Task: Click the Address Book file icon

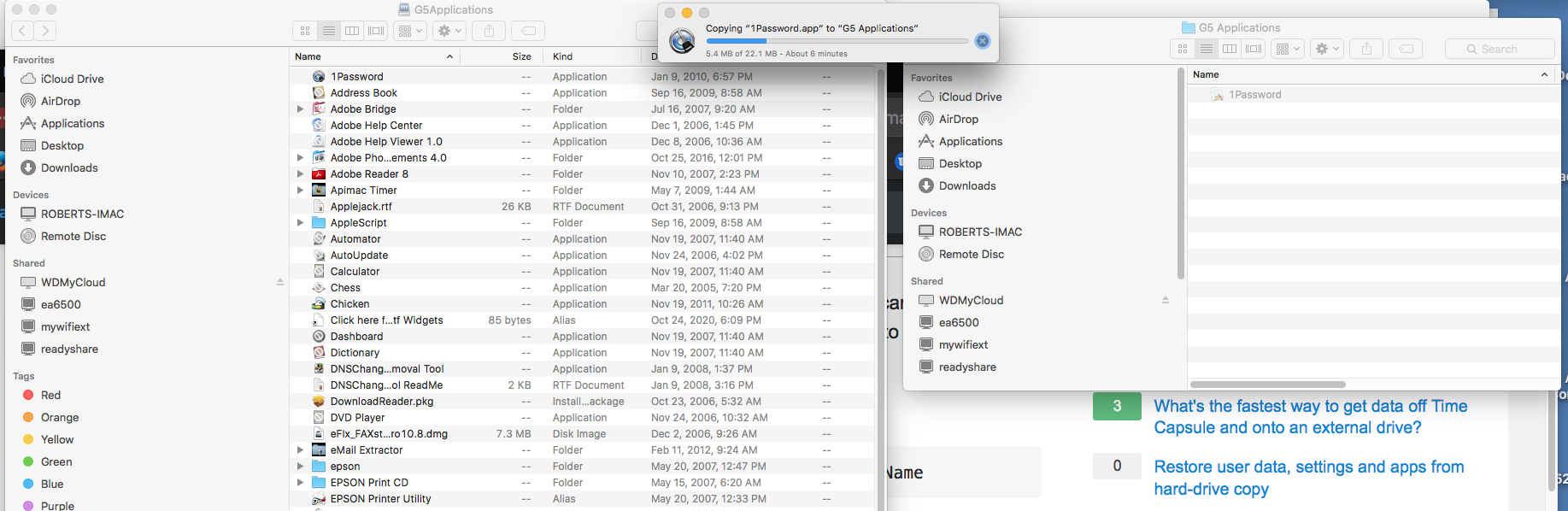Action: pos(319,92)
